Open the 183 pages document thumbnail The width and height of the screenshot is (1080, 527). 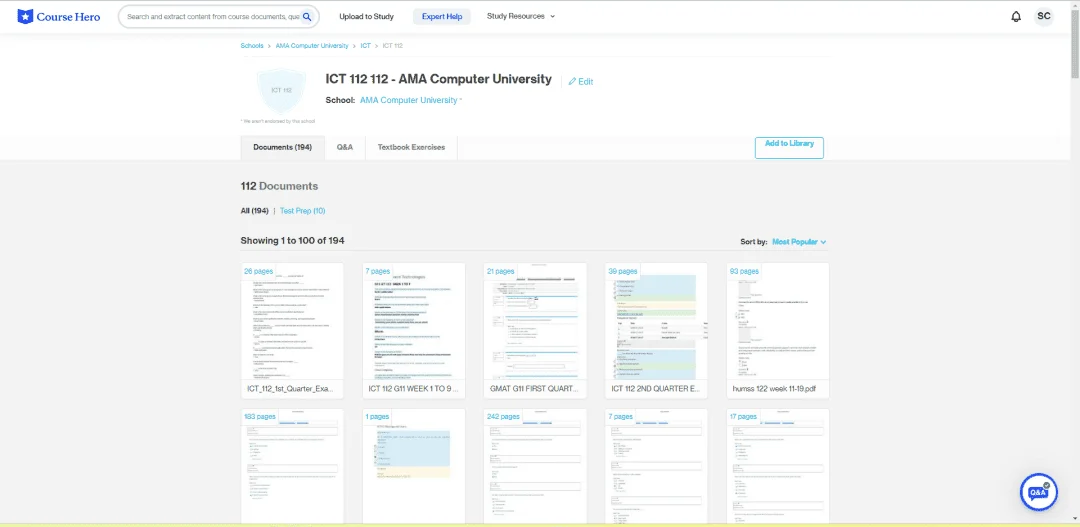(x=292, y=468)
